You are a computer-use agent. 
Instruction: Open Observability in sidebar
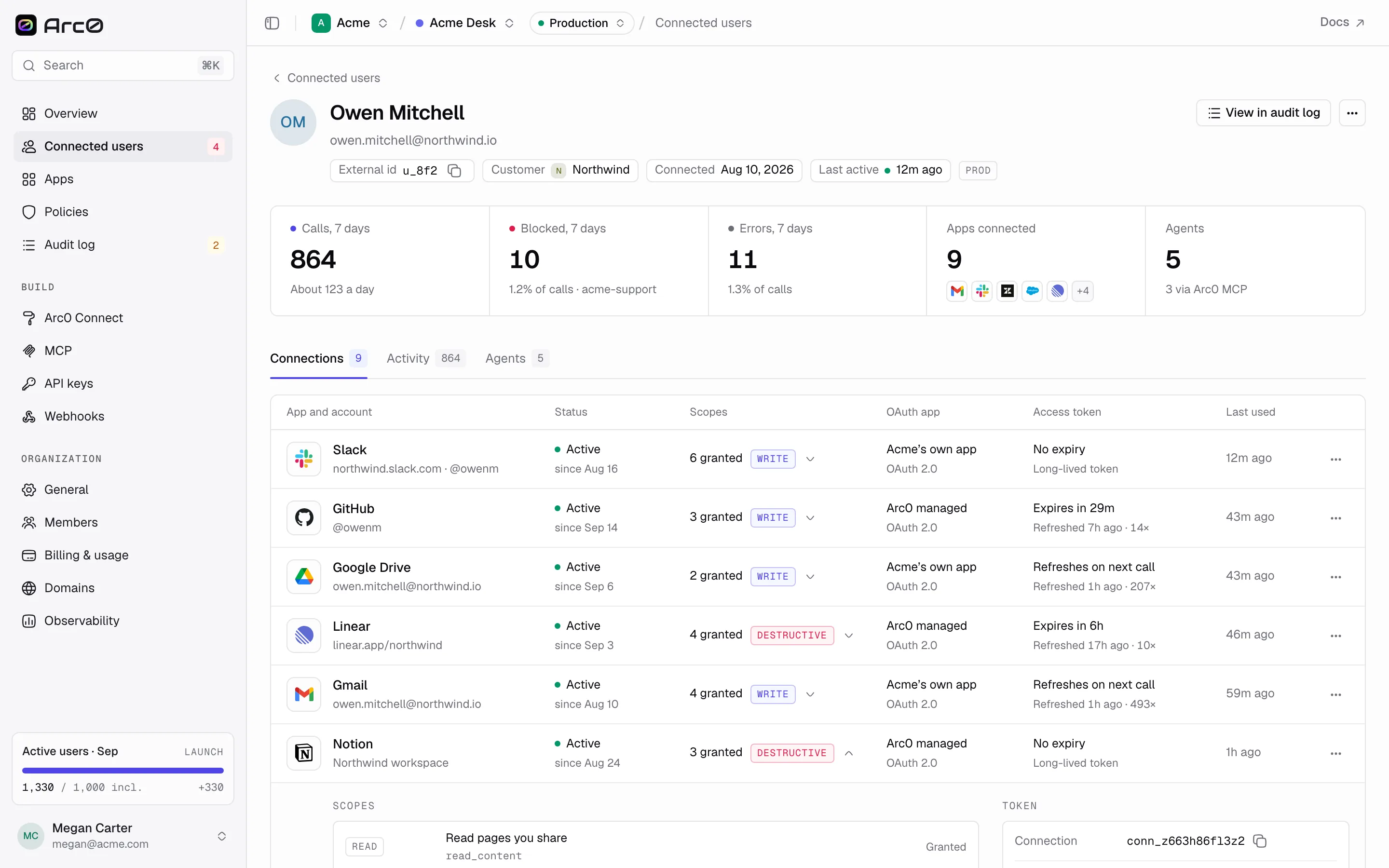pos(123,621)
